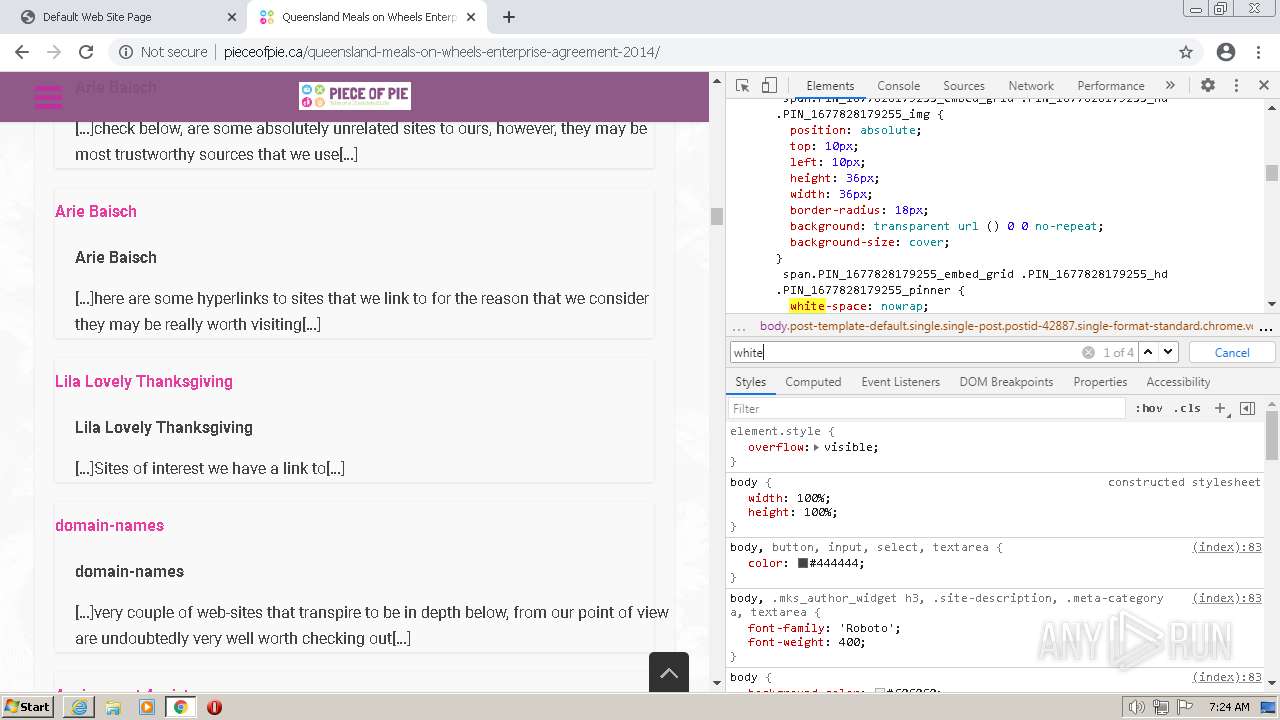
Task: Click the volume speaker tray icon
Action: coord(1137,707)
